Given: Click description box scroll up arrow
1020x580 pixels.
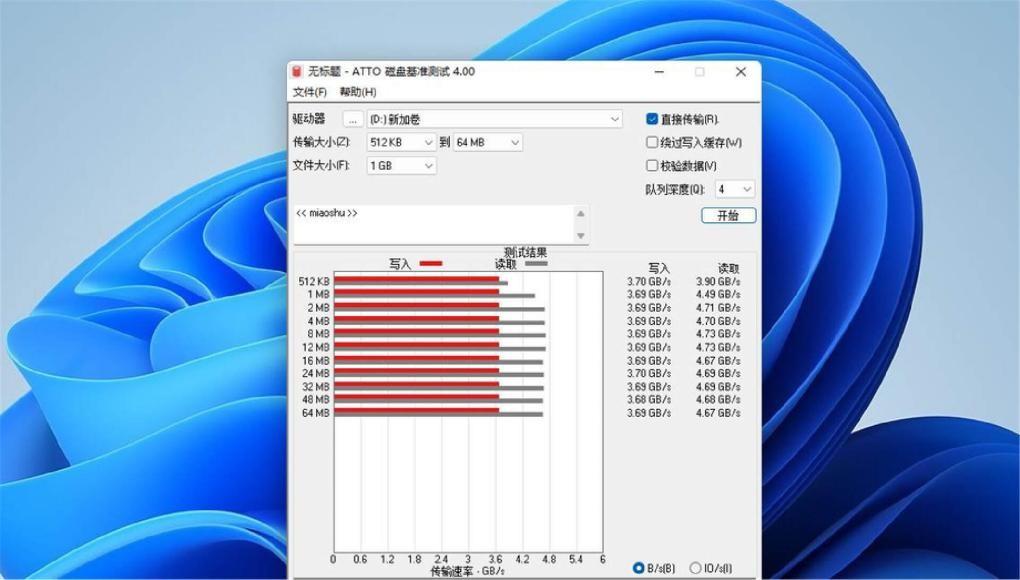Looking at the screenshot, I should pos(581,213).
